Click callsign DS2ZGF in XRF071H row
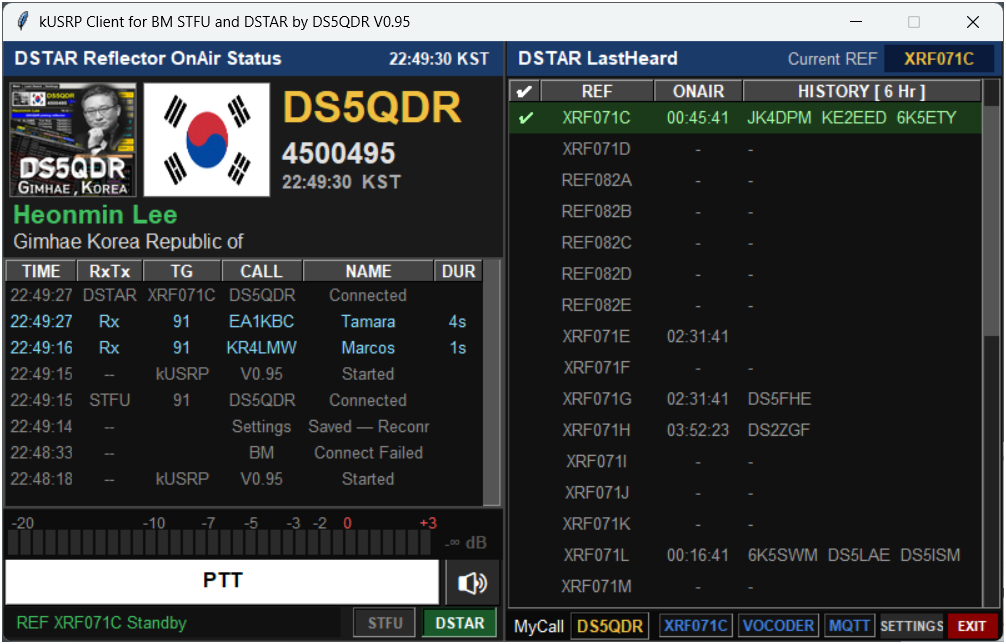Image resolution: width=1006 pixels, height=644 pixels. [x=778, y=430]
